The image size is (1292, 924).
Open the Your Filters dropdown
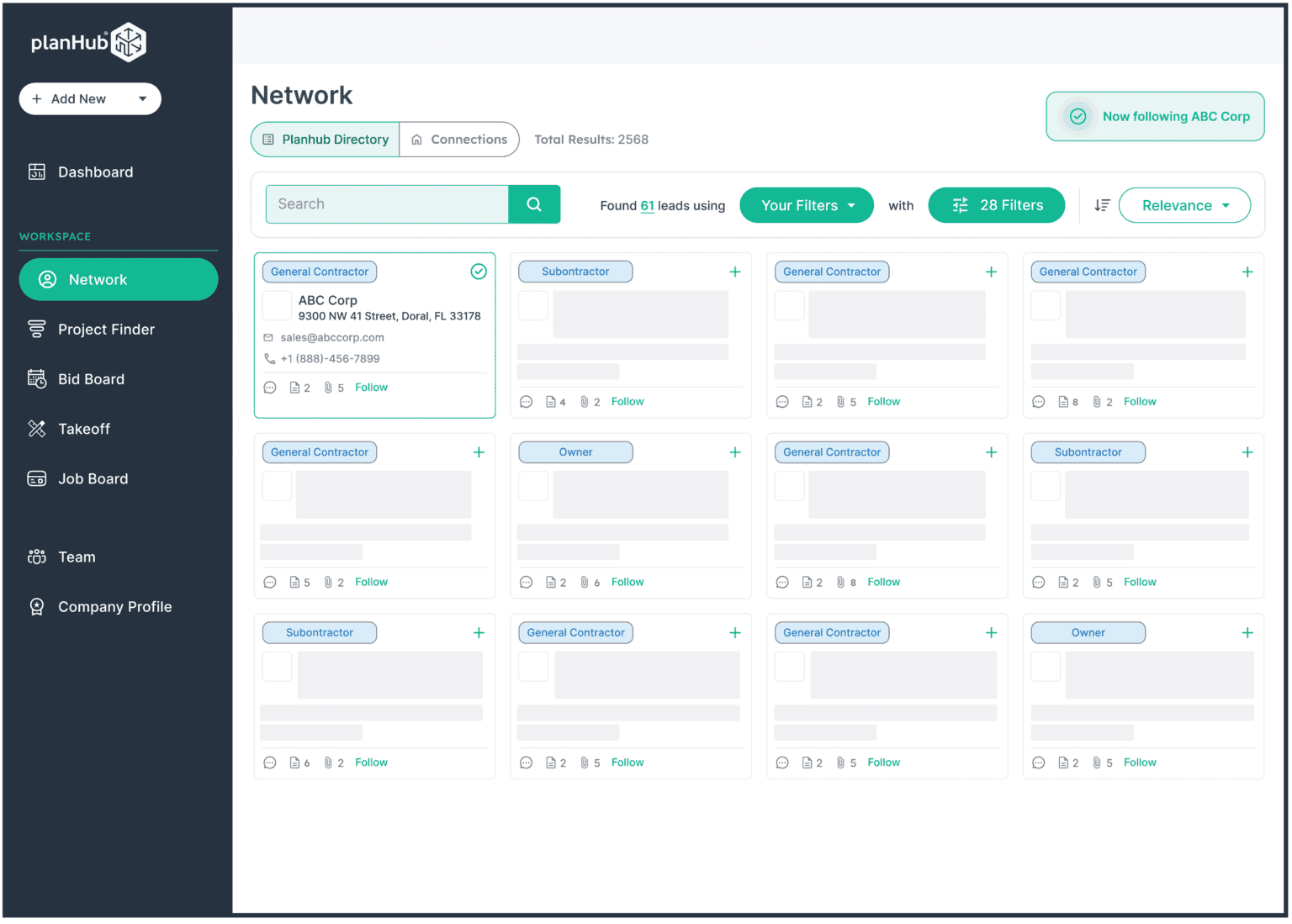(x=806, y=204)
